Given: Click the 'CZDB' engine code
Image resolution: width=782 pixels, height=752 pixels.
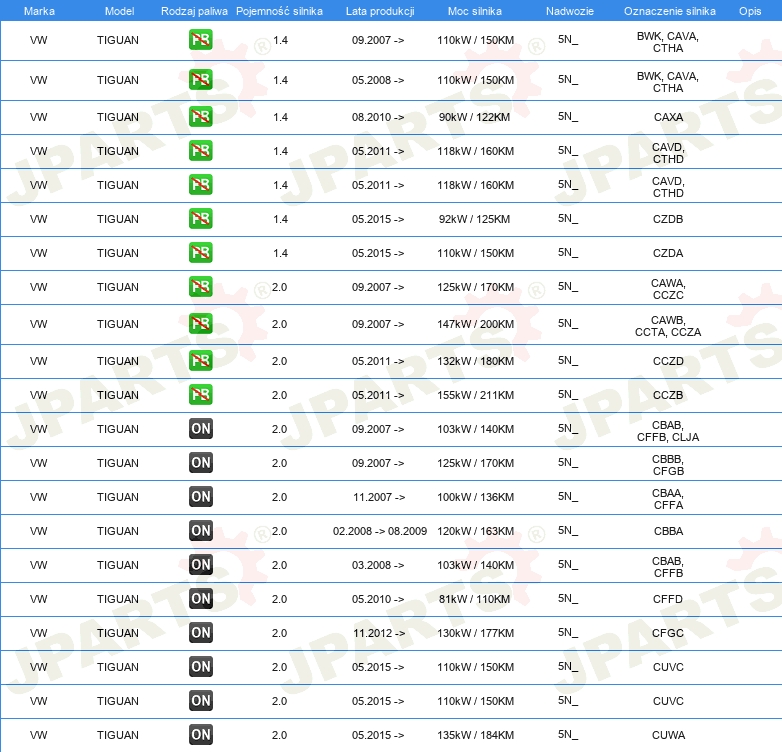Looking at the screenshot, I should [668, 219].
